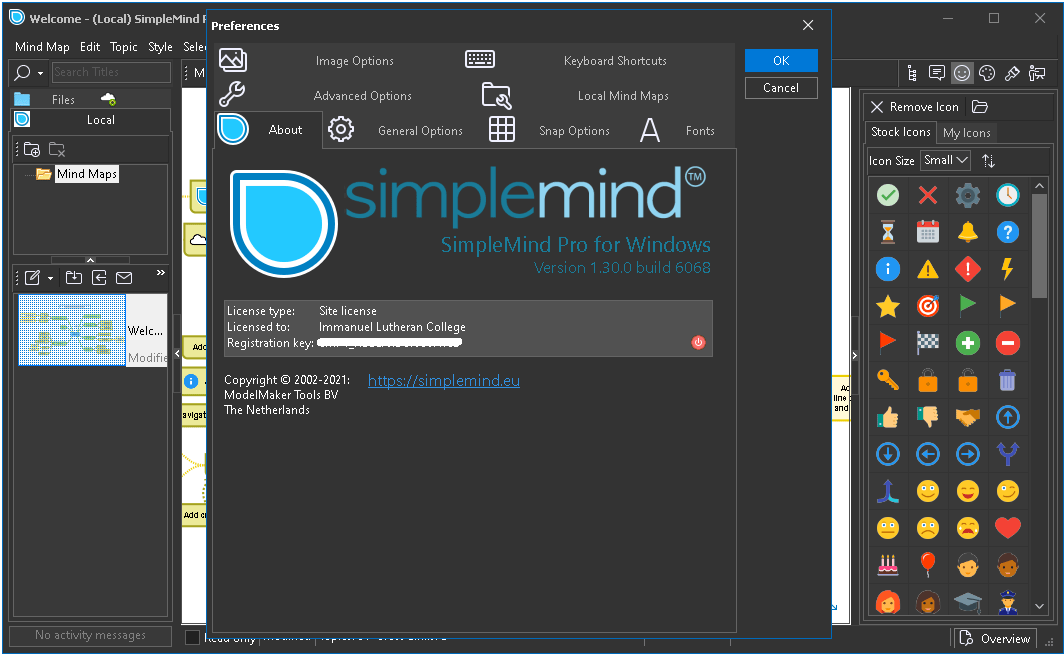Viewport: 1064px width, 656px height.
Task: Click the red power button by registration key
Action: coord(698,343)
